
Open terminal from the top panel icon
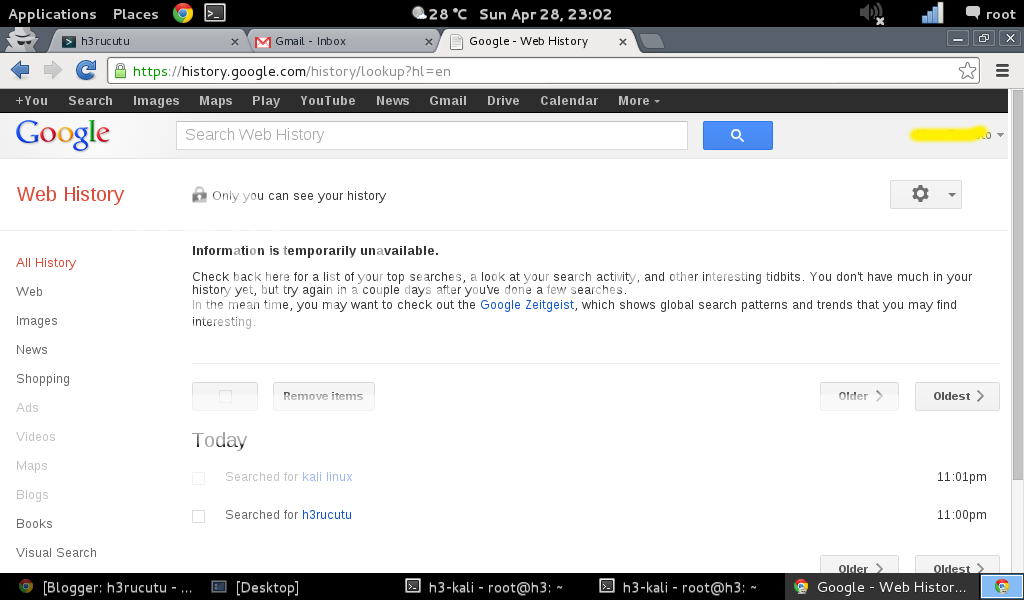coord(214,13)
